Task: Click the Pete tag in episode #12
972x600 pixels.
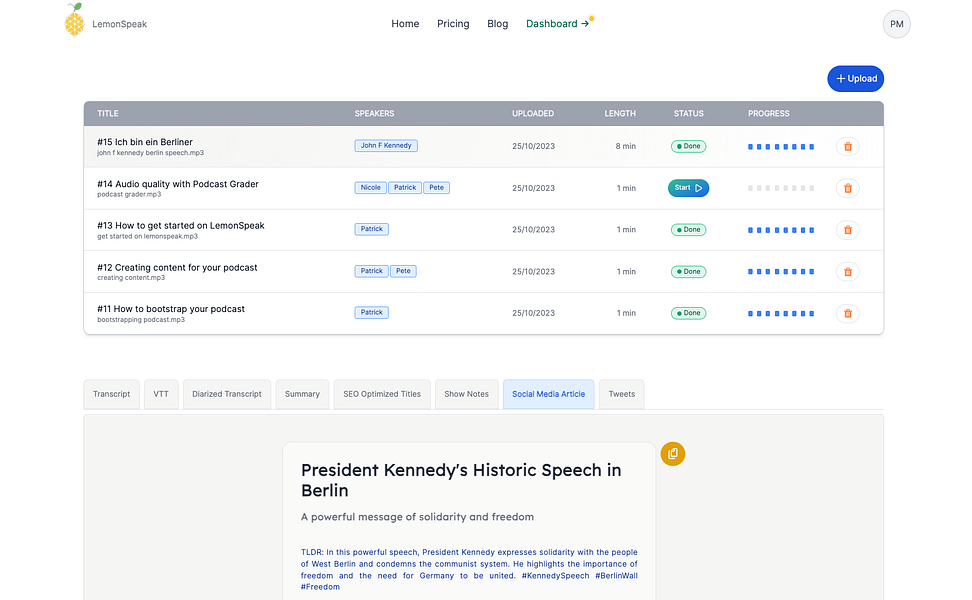Action: pyautogui.click(x=404, y=271)
